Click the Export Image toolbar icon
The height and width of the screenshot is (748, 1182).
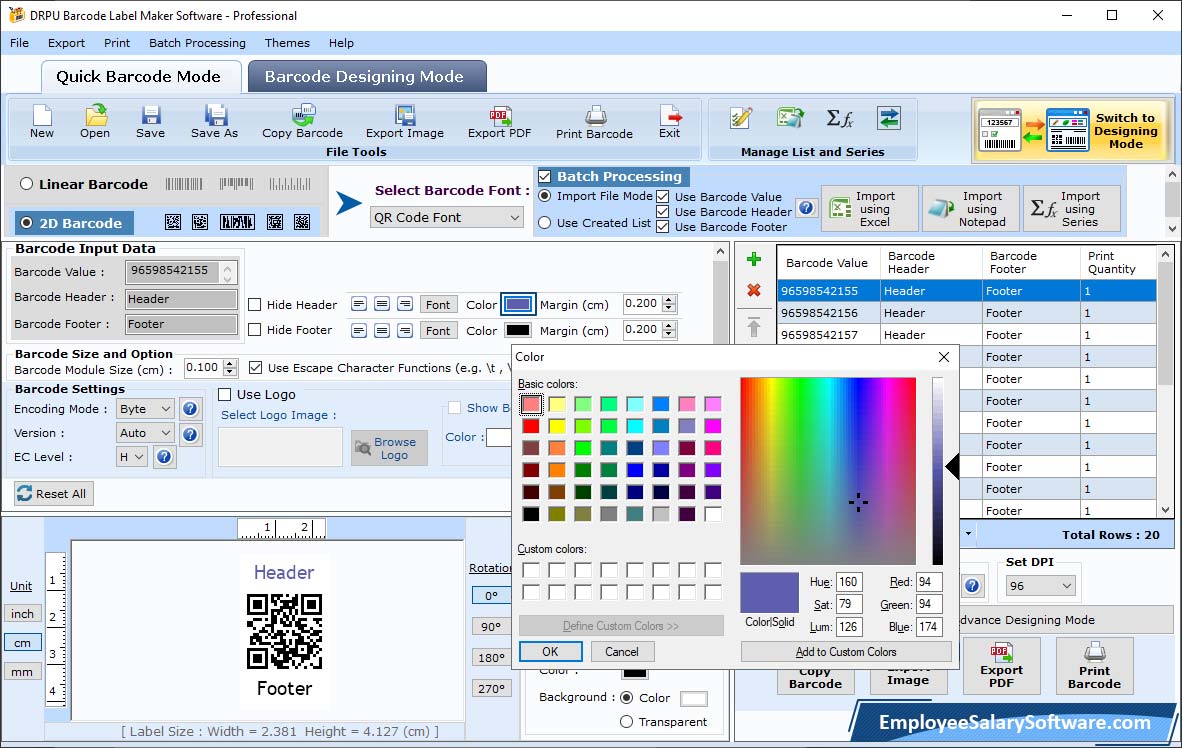tap(405, 122)
